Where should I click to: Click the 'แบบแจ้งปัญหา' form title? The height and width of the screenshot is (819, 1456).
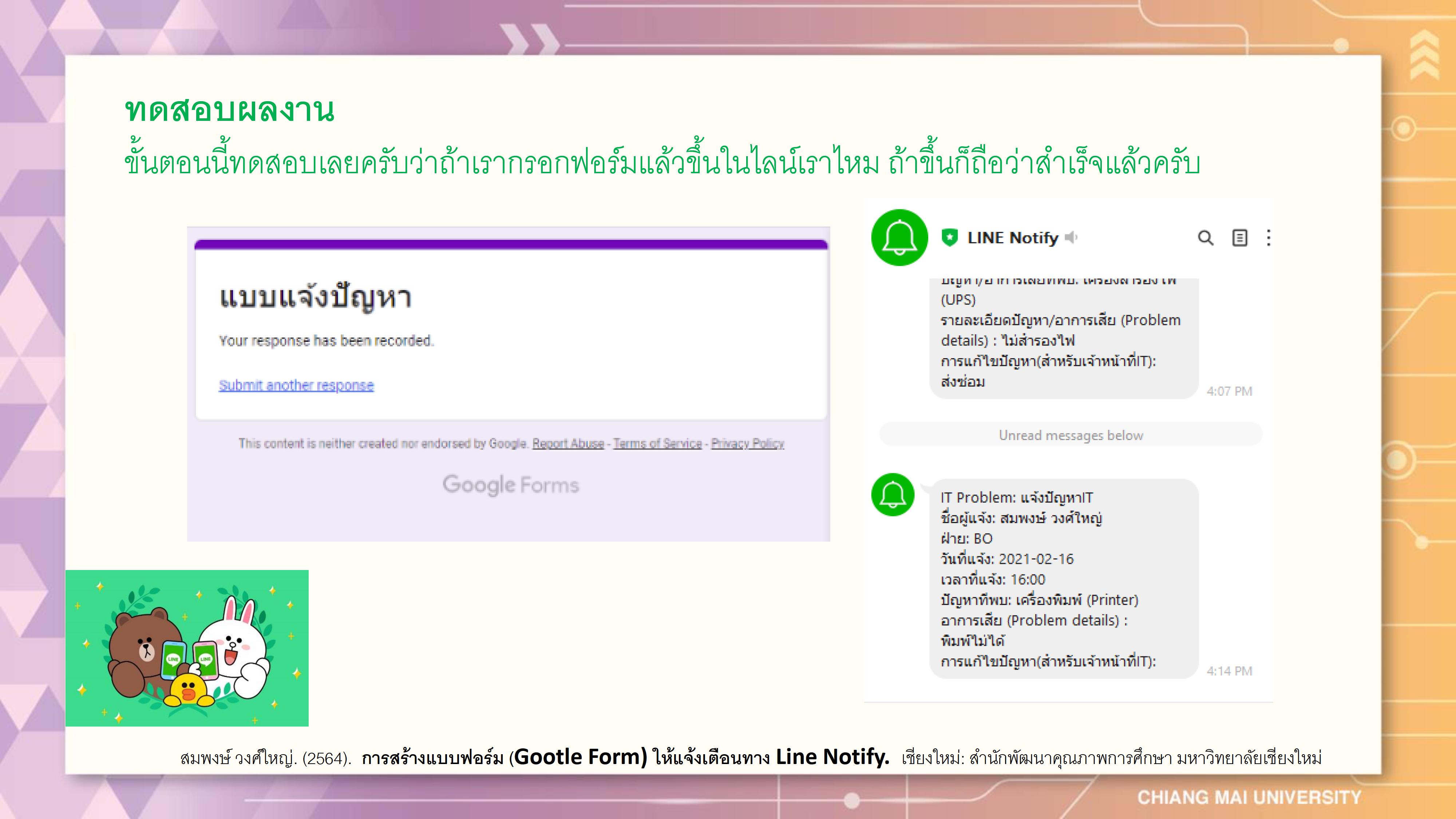[315, 297]
